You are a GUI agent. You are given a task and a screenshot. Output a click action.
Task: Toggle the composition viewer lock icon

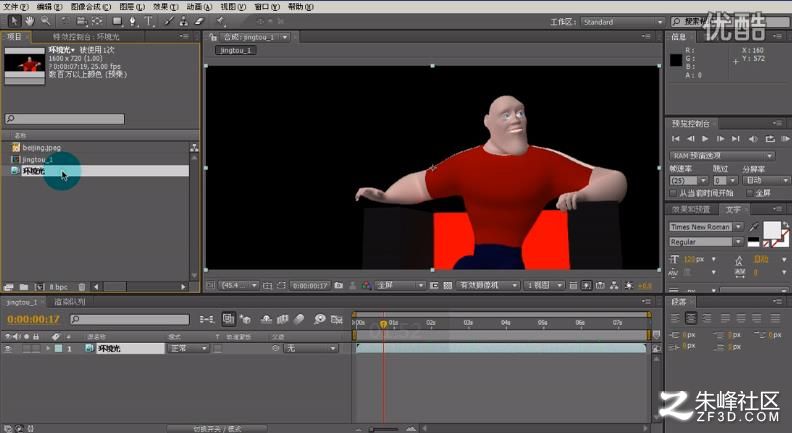(x=213, y=37)
